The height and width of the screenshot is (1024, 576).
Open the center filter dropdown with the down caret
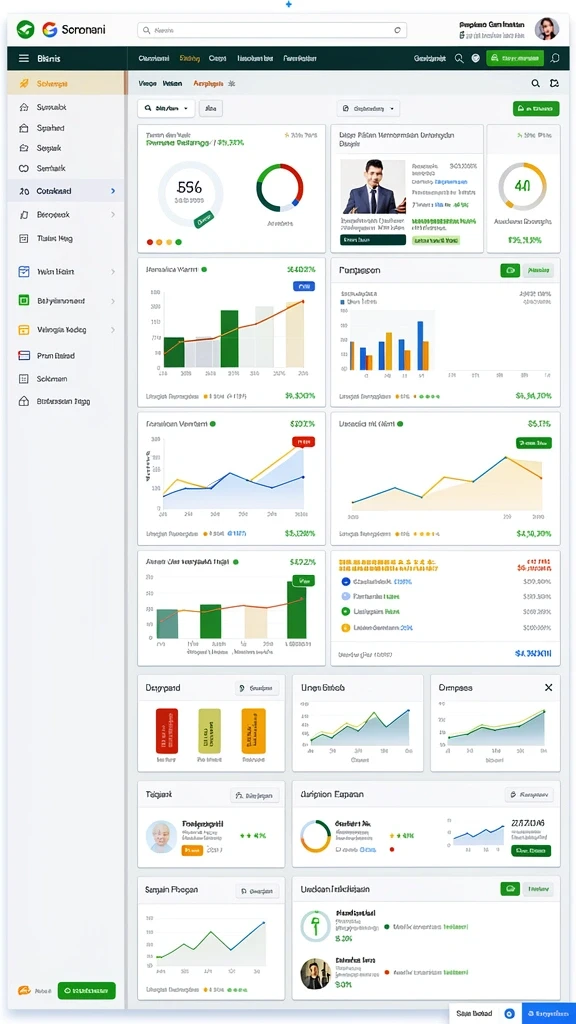(x=368, y=108)
